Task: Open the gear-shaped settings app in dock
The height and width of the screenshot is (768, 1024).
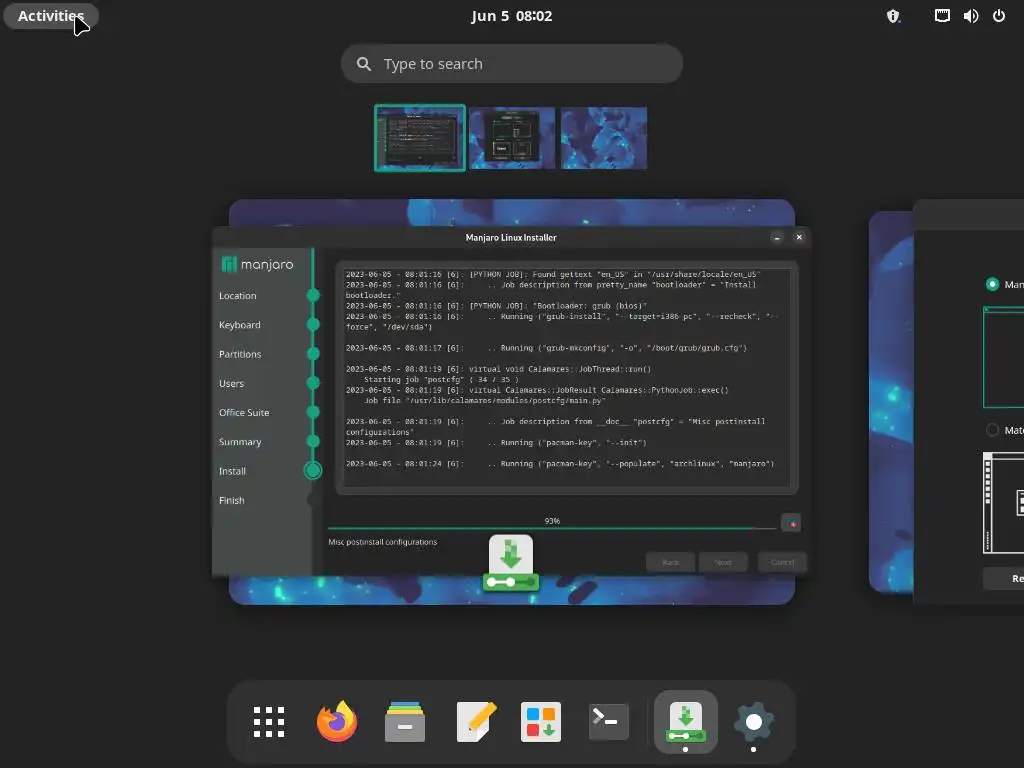Action: pyautogui.click(x=754, y=722)
